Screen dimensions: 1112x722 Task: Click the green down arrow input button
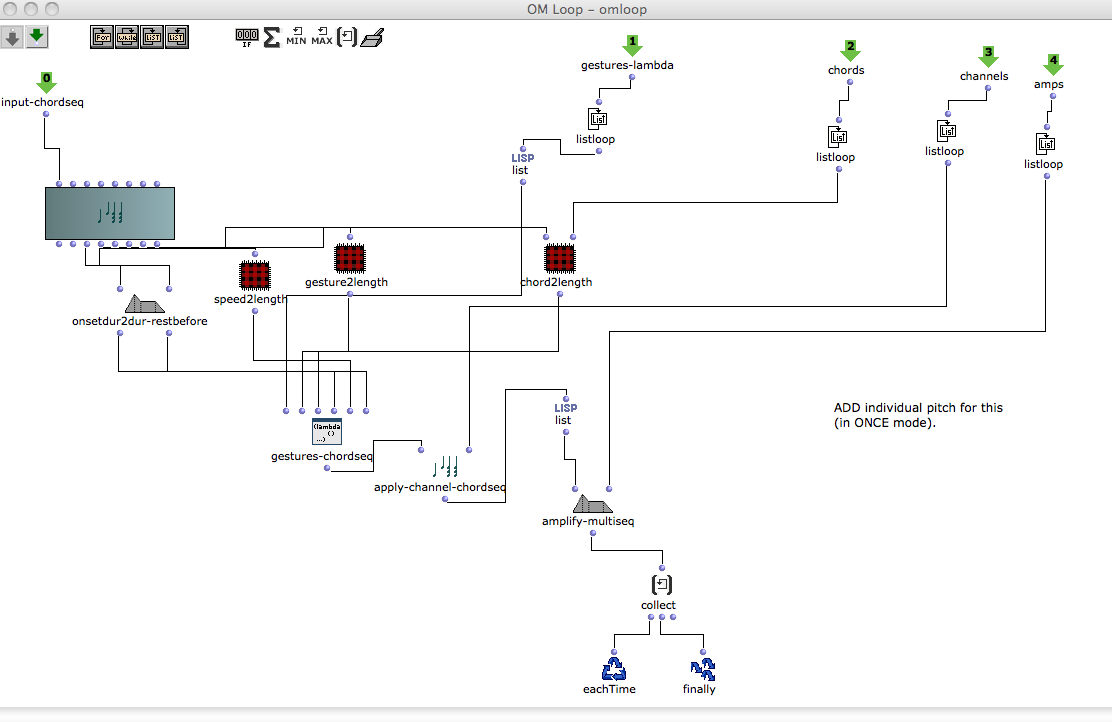[37, 37]
